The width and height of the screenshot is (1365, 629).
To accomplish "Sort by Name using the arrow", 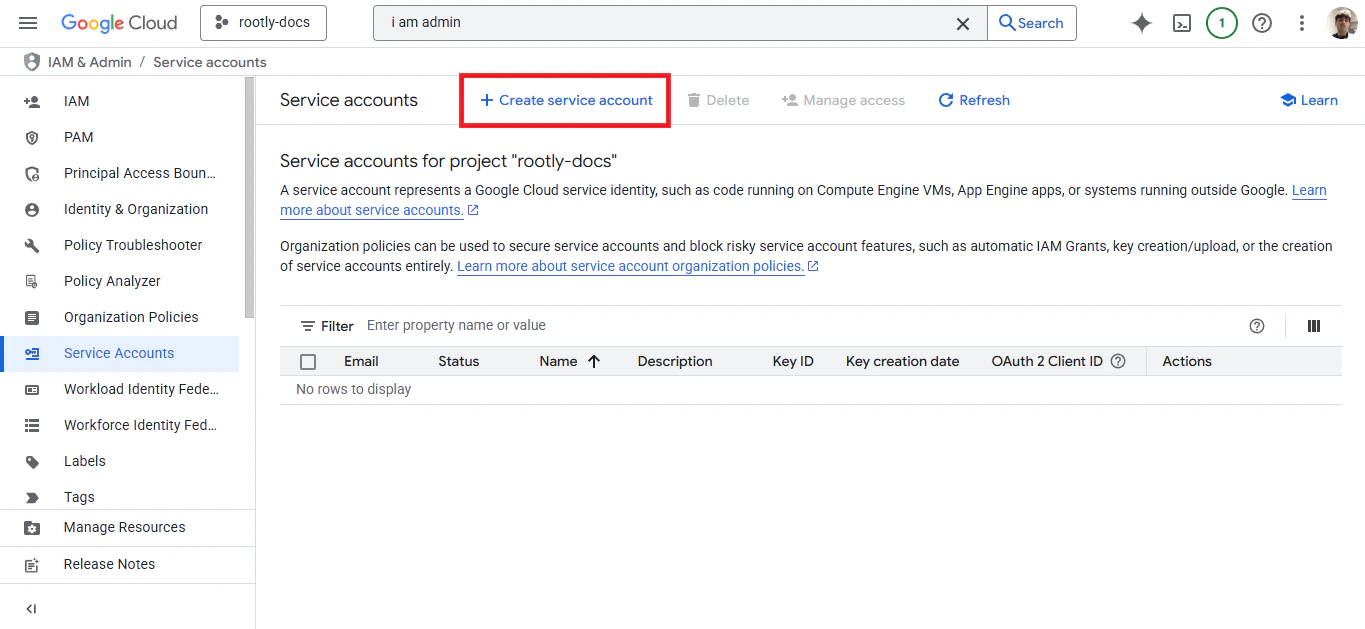I will pyautogui.click(x=592, y=361).
